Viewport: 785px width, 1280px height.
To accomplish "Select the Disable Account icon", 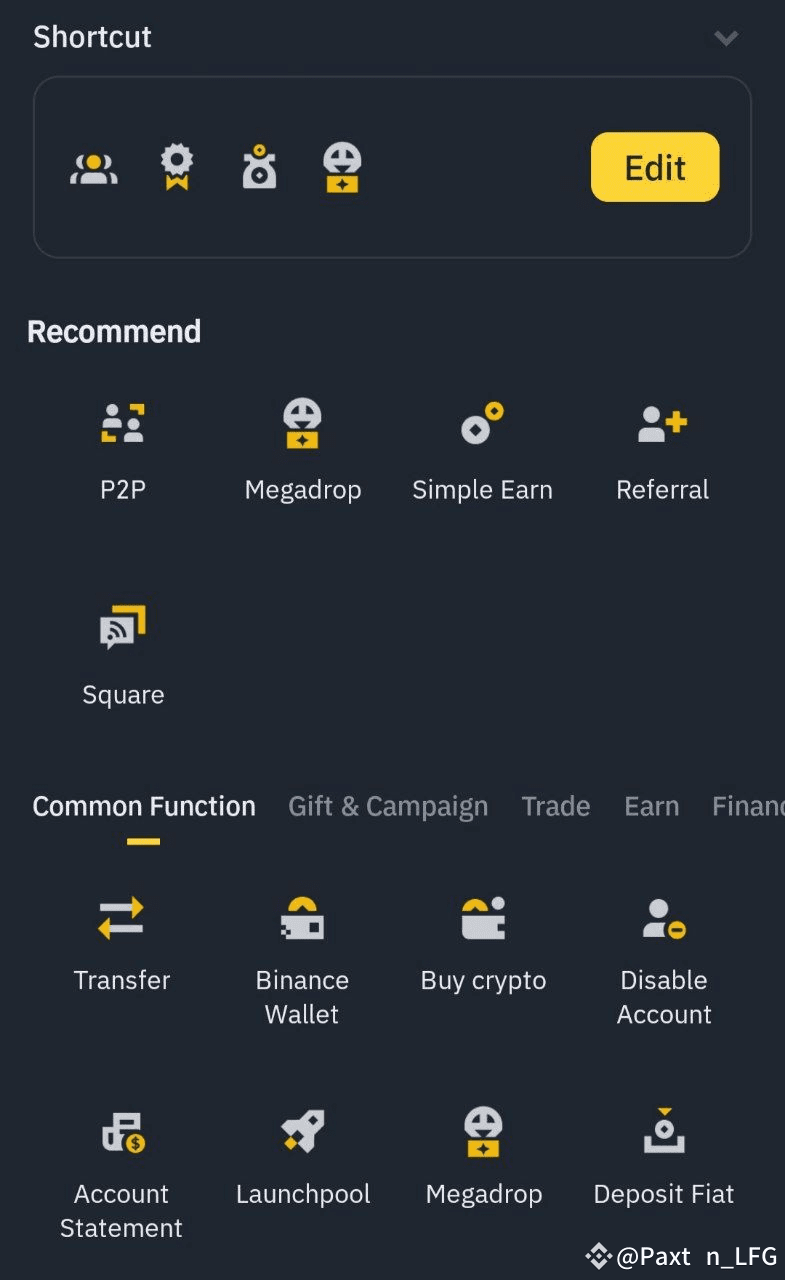I will tap(664, 918).
